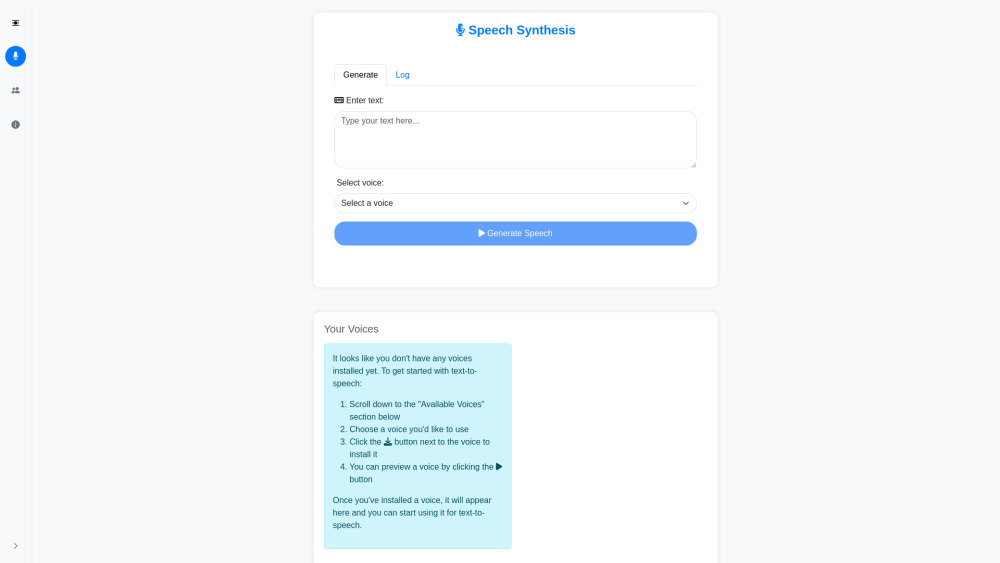Click the download icon in the instructions
1000x563 pixels.
pyautogui.click(x=388, y=442)
